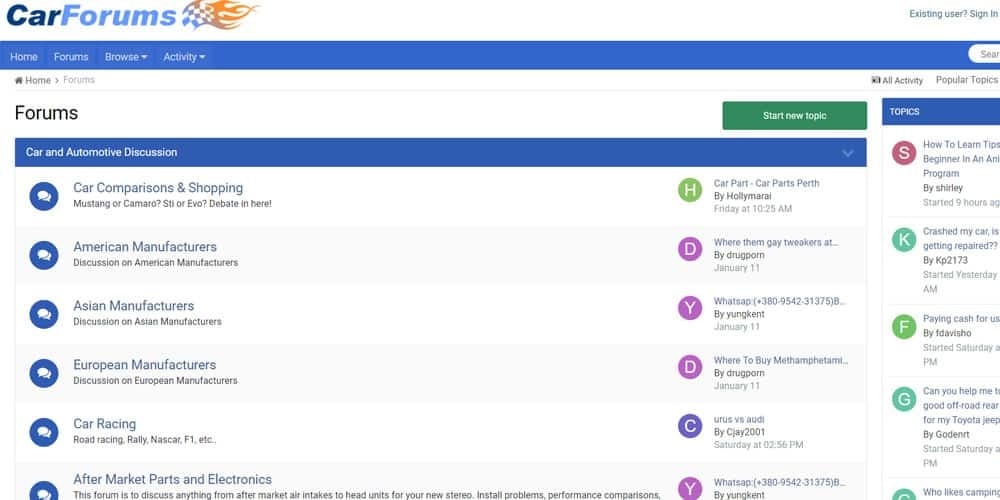The image size is (1000, 500).
Task: Open Kp2173's K avatar in Topics
Action: pyautogui.click(x=904, y=240)
